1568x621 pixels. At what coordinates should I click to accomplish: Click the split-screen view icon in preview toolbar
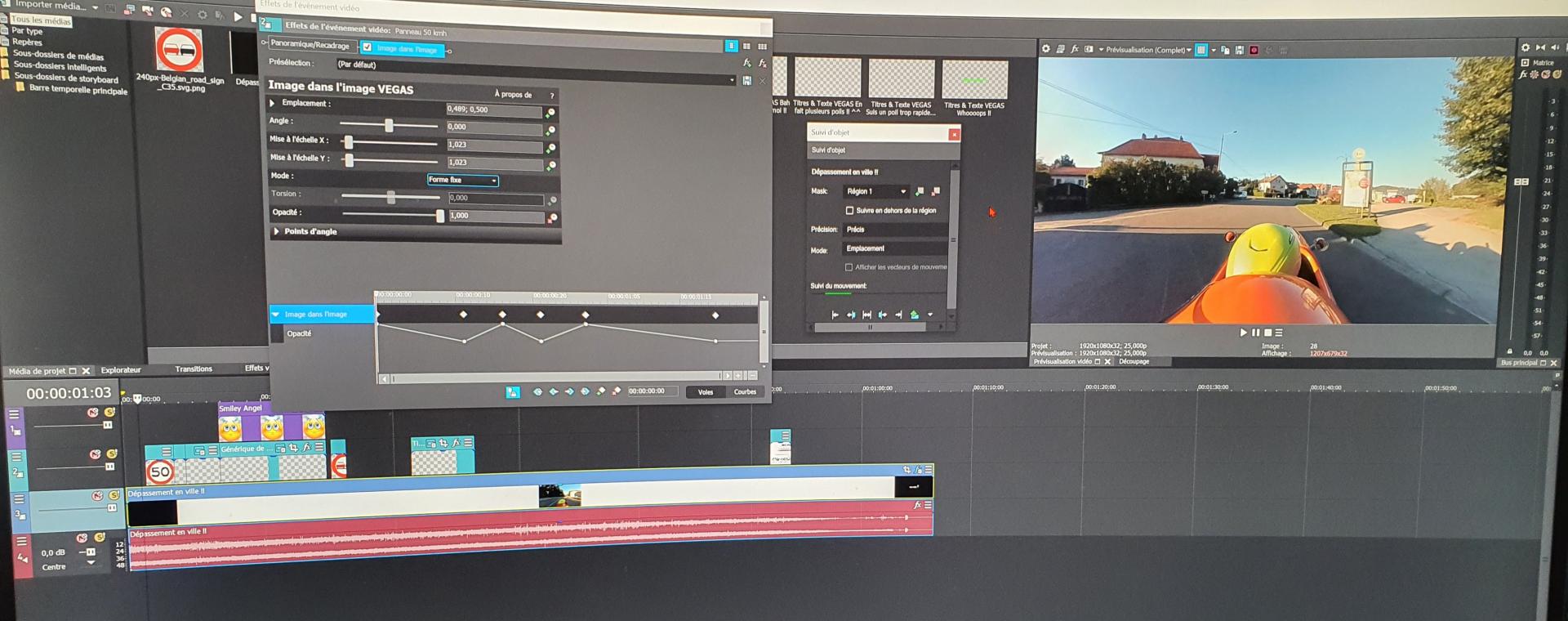1089,49
